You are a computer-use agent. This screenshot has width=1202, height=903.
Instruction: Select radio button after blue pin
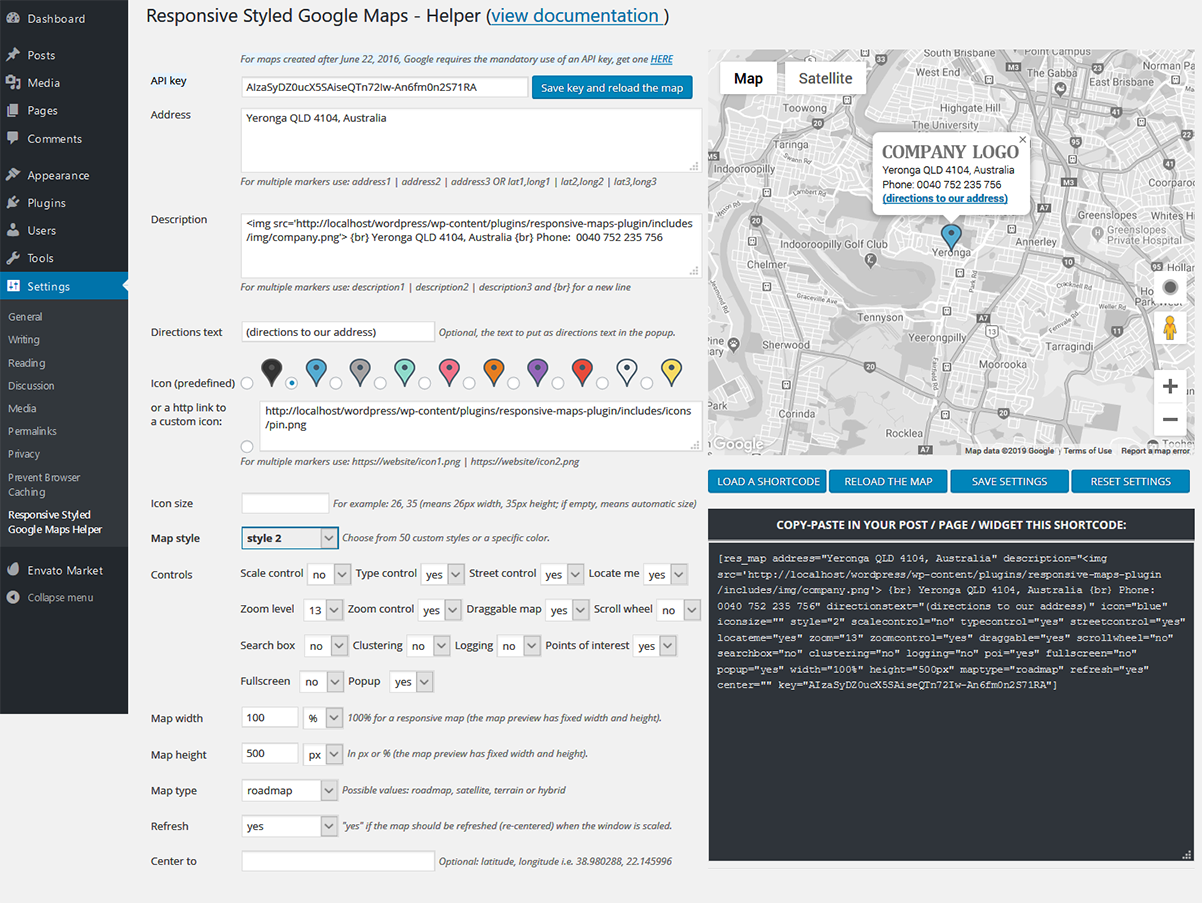pyautogui.click(x=335, y=383)
